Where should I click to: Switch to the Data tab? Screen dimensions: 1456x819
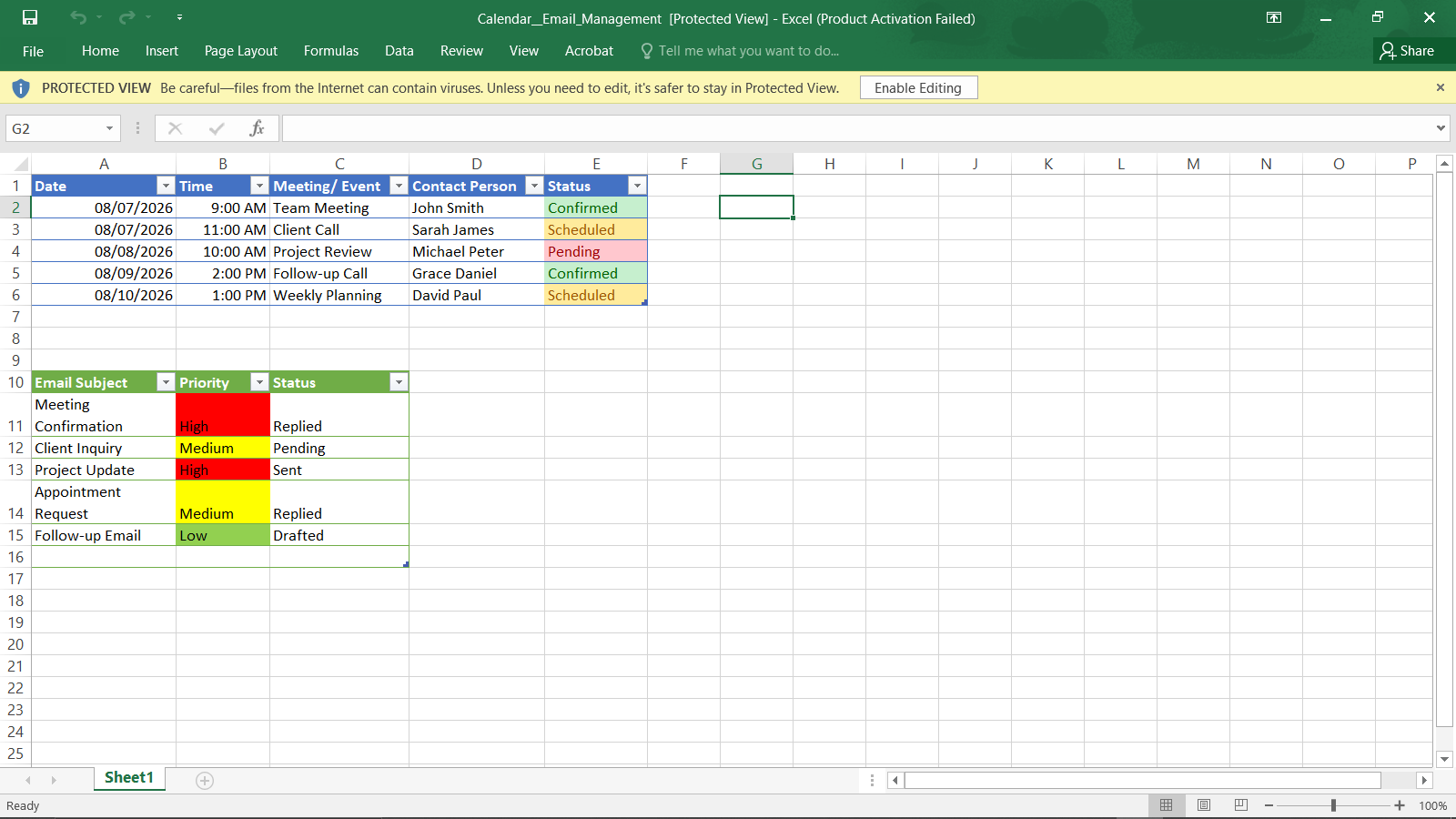coord(399,51)
